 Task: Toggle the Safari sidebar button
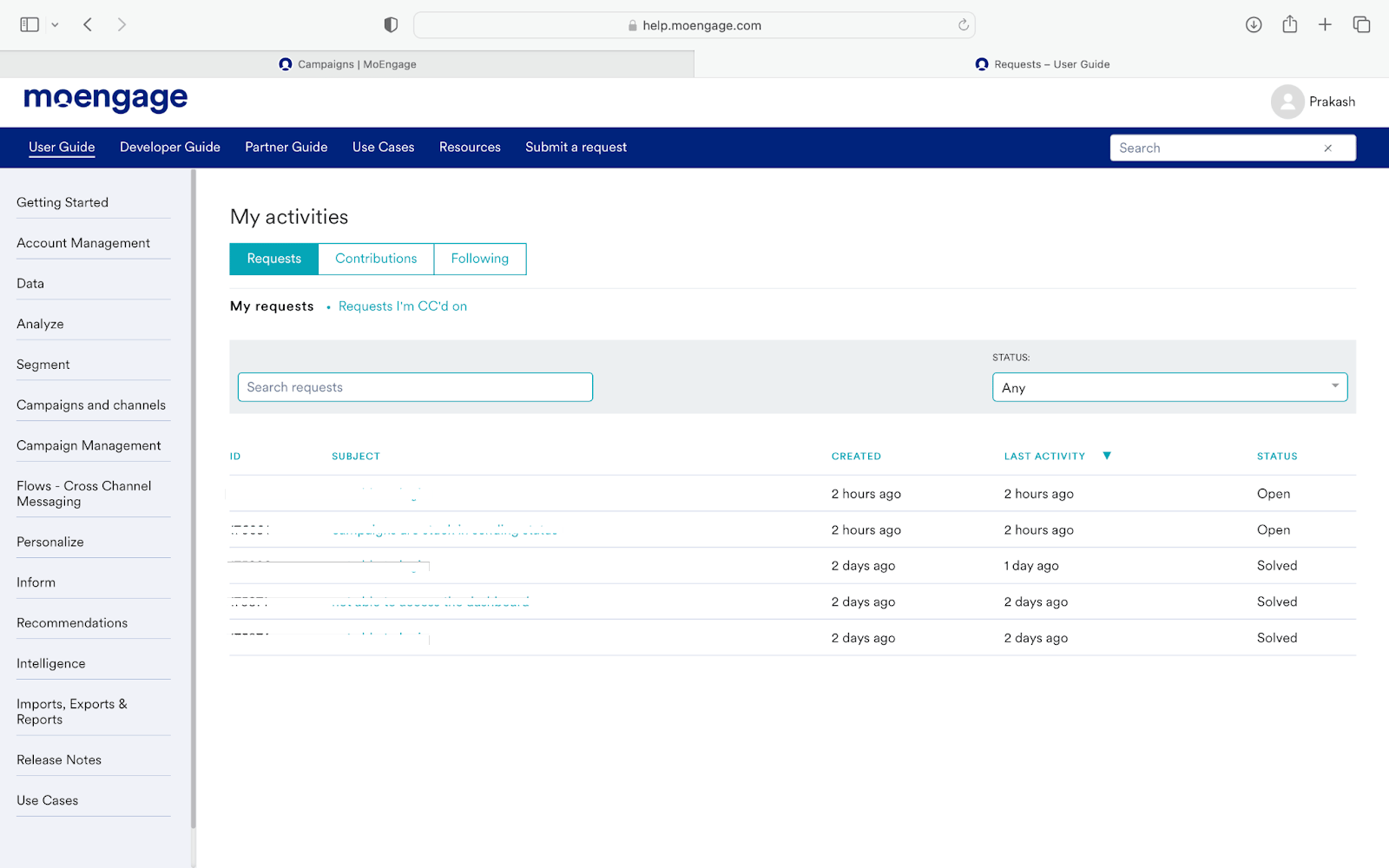click(30, 24)
